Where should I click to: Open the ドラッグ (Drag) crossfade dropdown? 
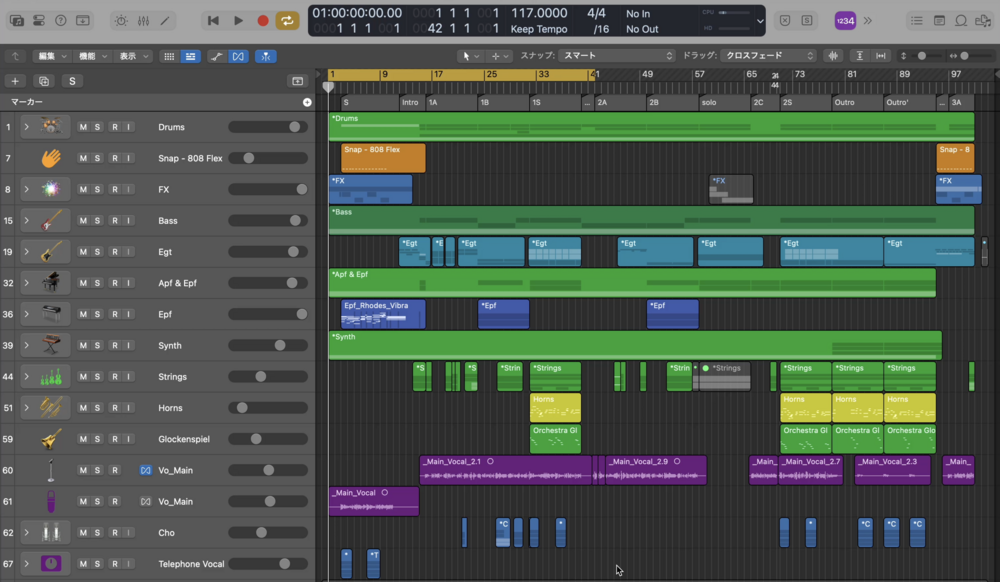(769, 56)
